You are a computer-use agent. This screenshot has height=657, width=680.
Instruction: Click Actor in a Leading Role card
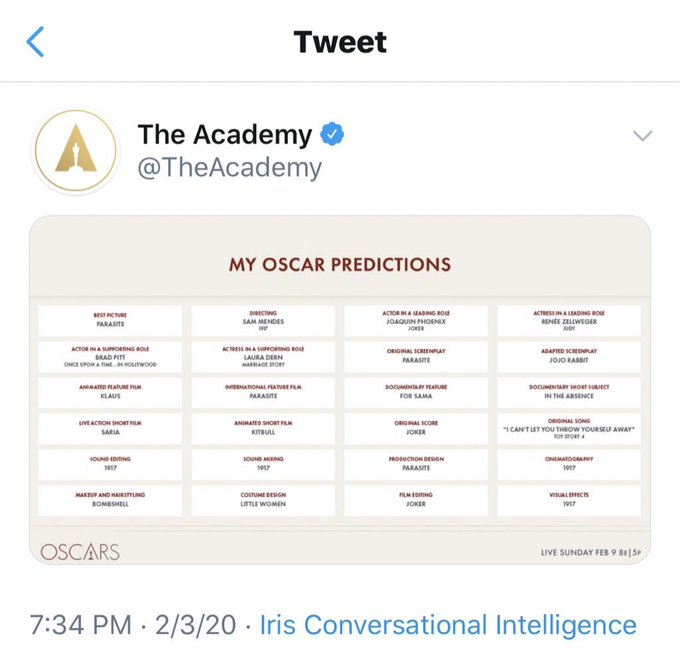pyautogui.click(x=416, y=320)
